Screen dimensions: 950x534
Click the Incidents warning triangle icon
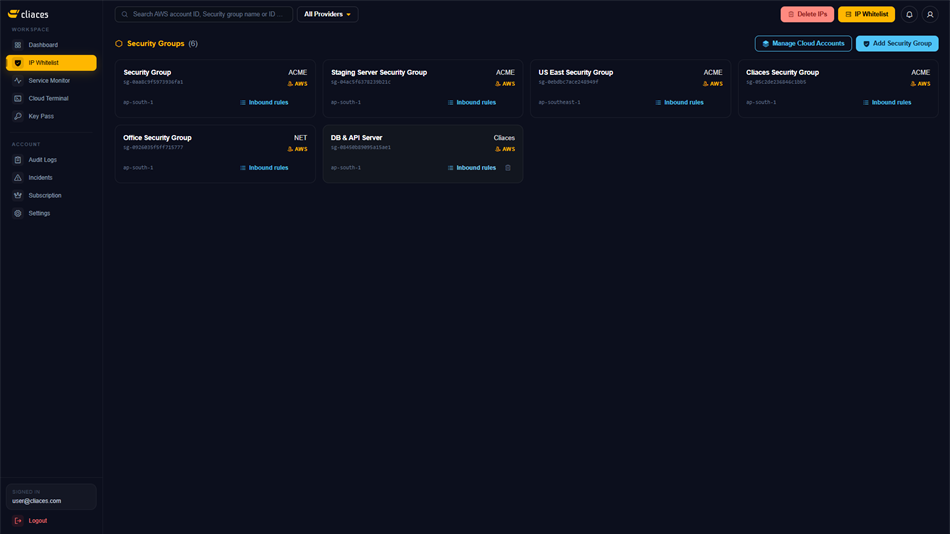click(18, 178)
